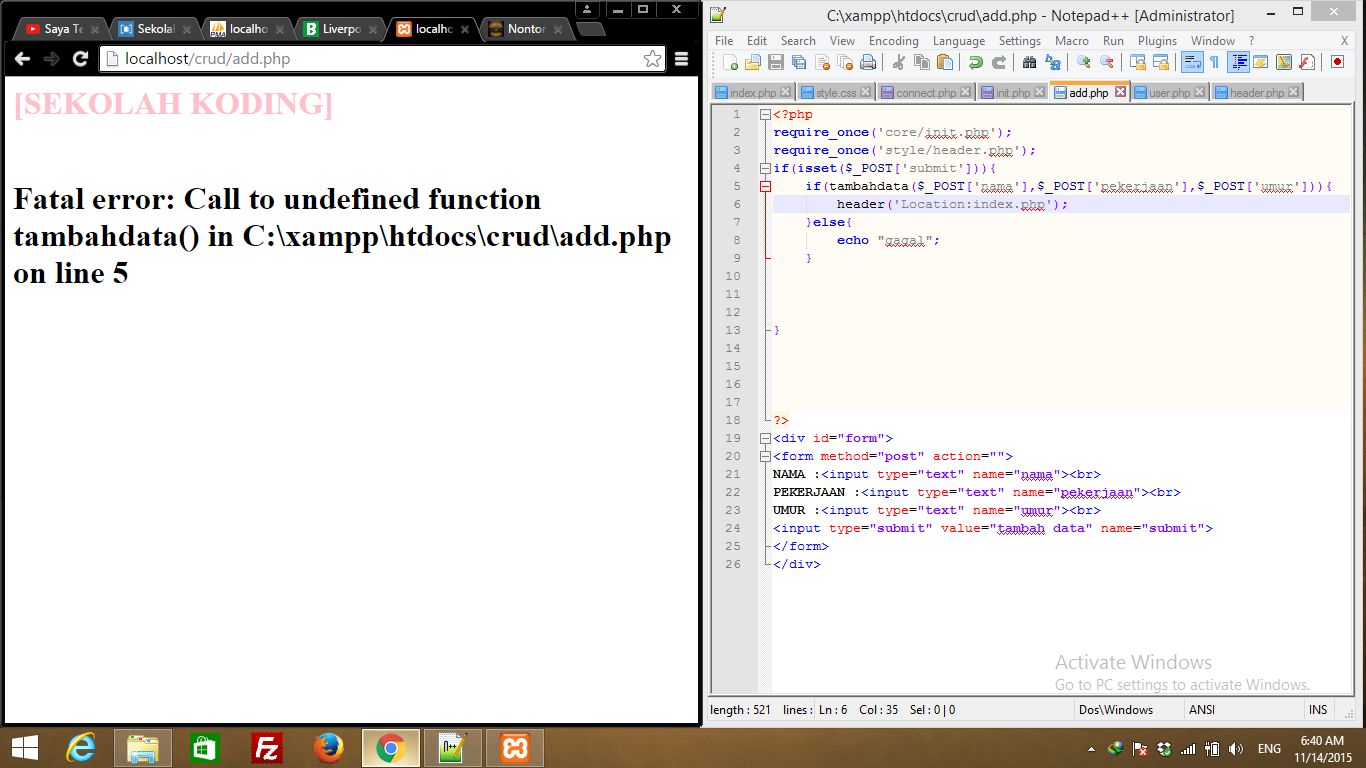The image size is (1366, 768).
Task: Switch to the connect.php tab
Action: click(x=926, y=92)
